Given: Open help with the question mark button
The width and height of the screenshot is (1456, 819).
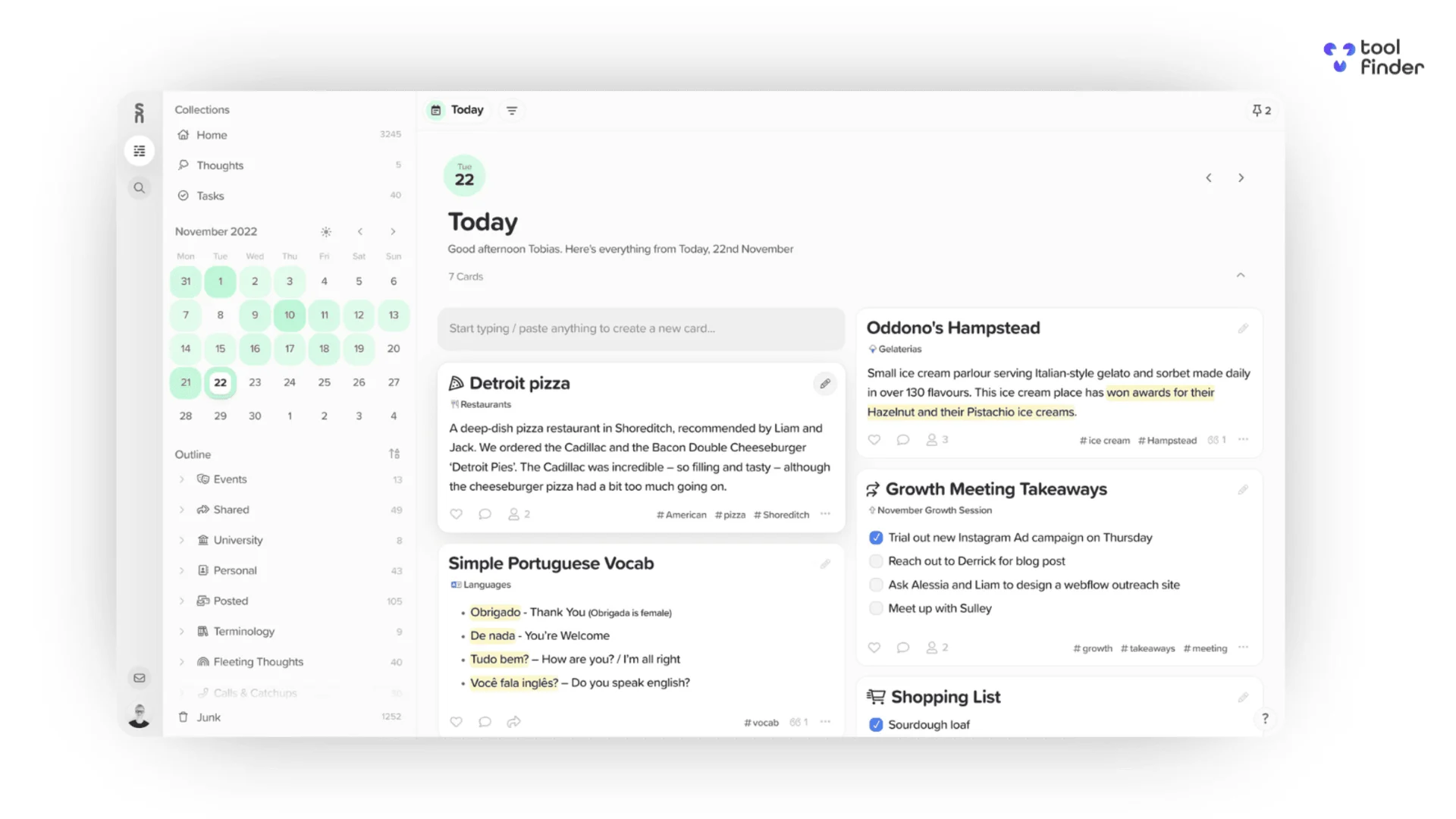Looking at the screenshot, I should coord(1265,718).
